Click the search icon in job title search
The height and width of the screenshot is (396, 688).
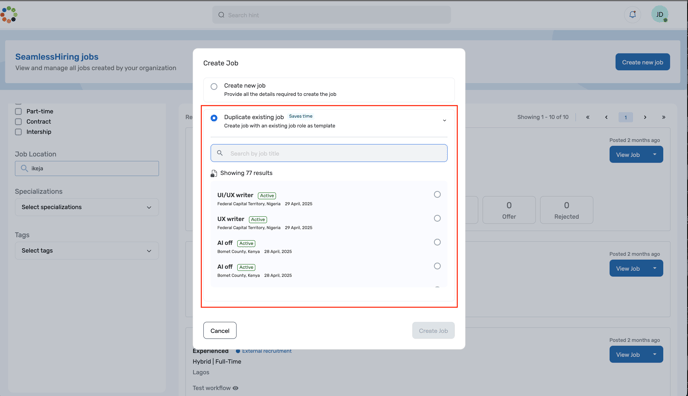click(x=220, y=153)
